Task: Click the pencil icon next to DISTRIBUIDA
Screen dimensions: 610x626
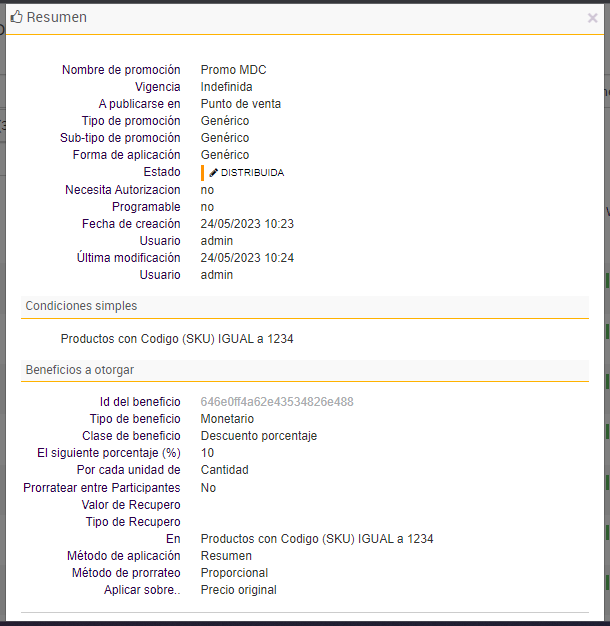Action: (214, 172)
